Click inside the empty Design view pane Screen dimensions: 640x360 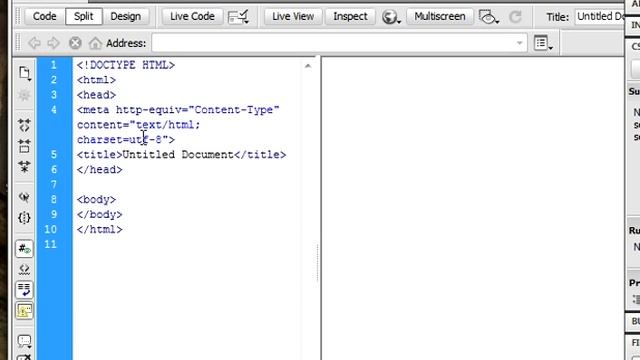click(x=473, y=208)
